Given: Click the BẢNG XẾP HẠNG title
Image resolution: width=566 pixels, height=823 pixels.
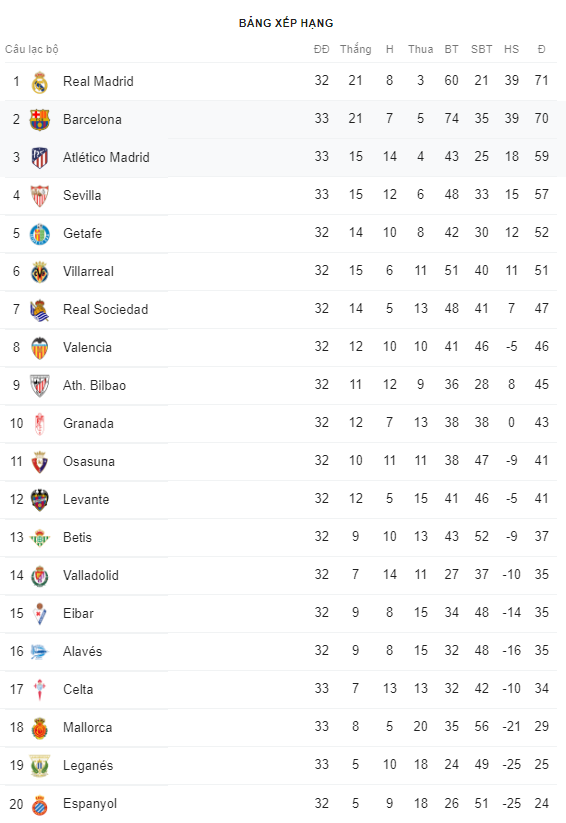Looking at the screenshot, I should 286,23.
